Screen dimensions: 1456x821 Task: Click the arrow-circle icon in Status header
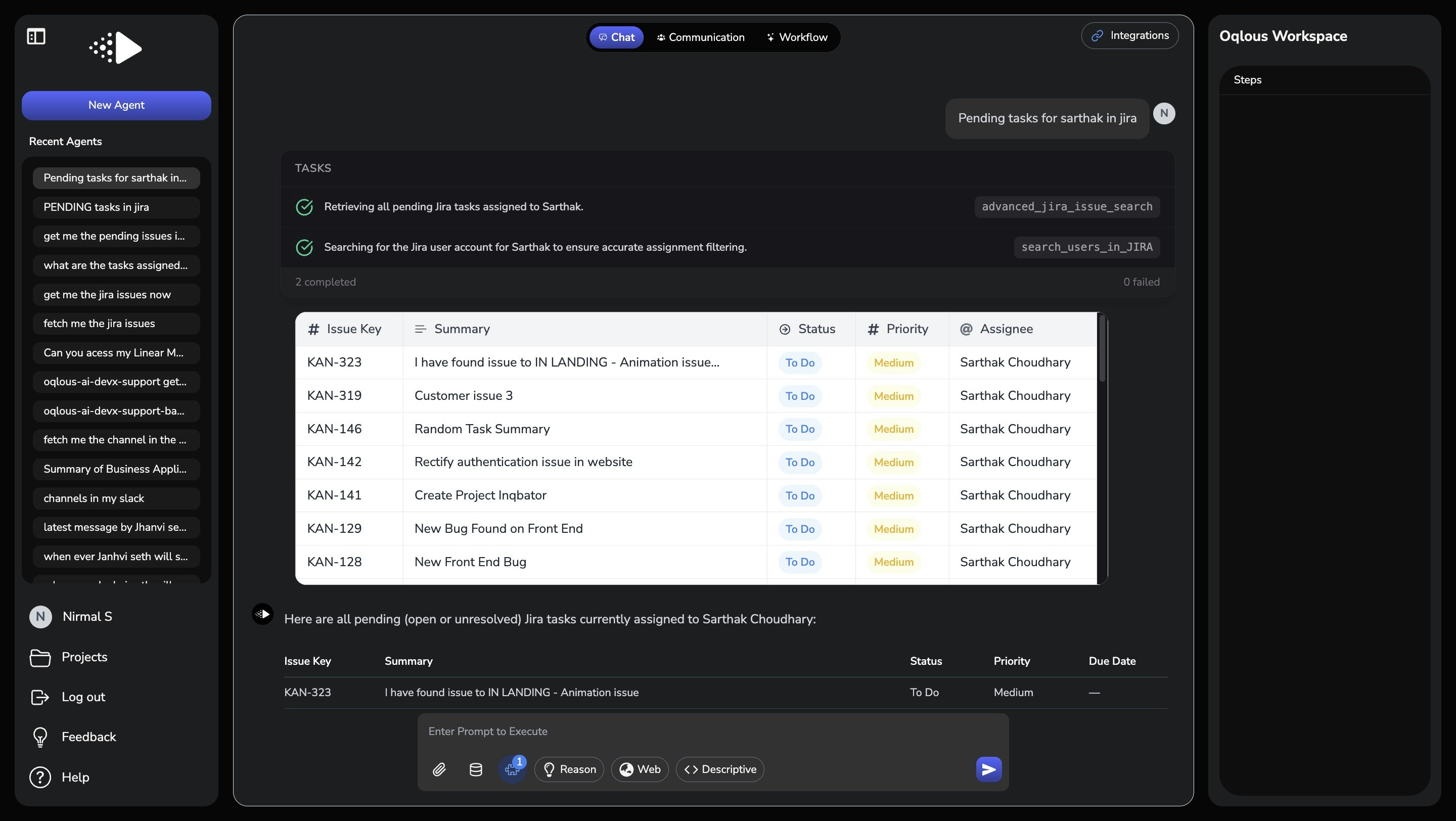point(785,329)
